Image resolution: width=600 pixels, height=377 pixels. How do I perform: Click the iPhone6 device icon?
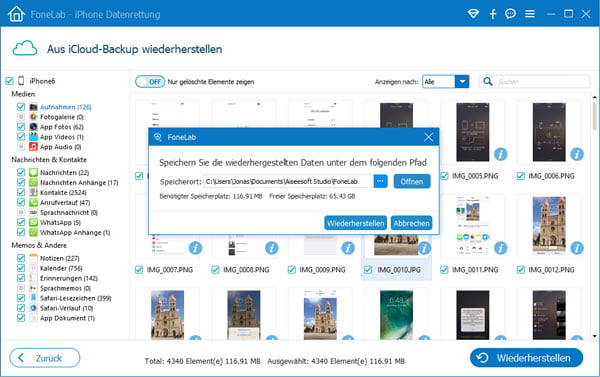click(21, 81)
